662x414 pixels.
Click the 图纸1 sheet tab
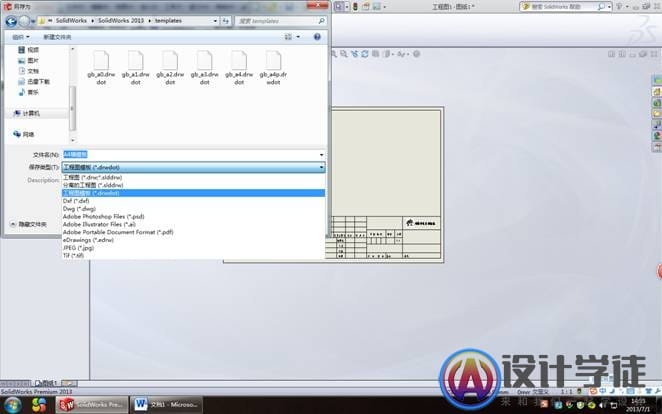(46, 383)
